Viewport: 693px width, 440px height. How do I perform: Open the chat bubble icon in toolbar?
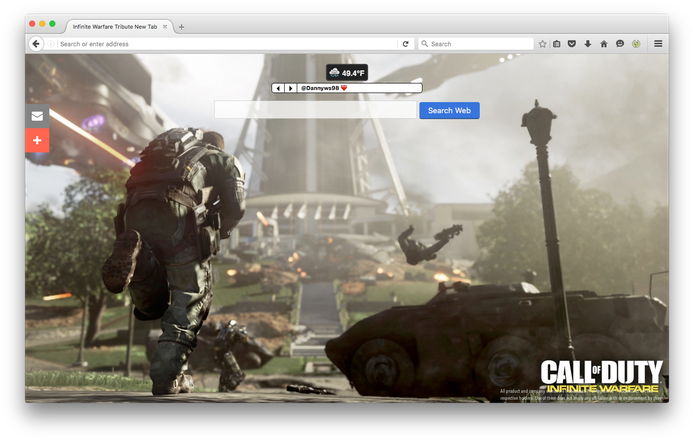point(620,44)
